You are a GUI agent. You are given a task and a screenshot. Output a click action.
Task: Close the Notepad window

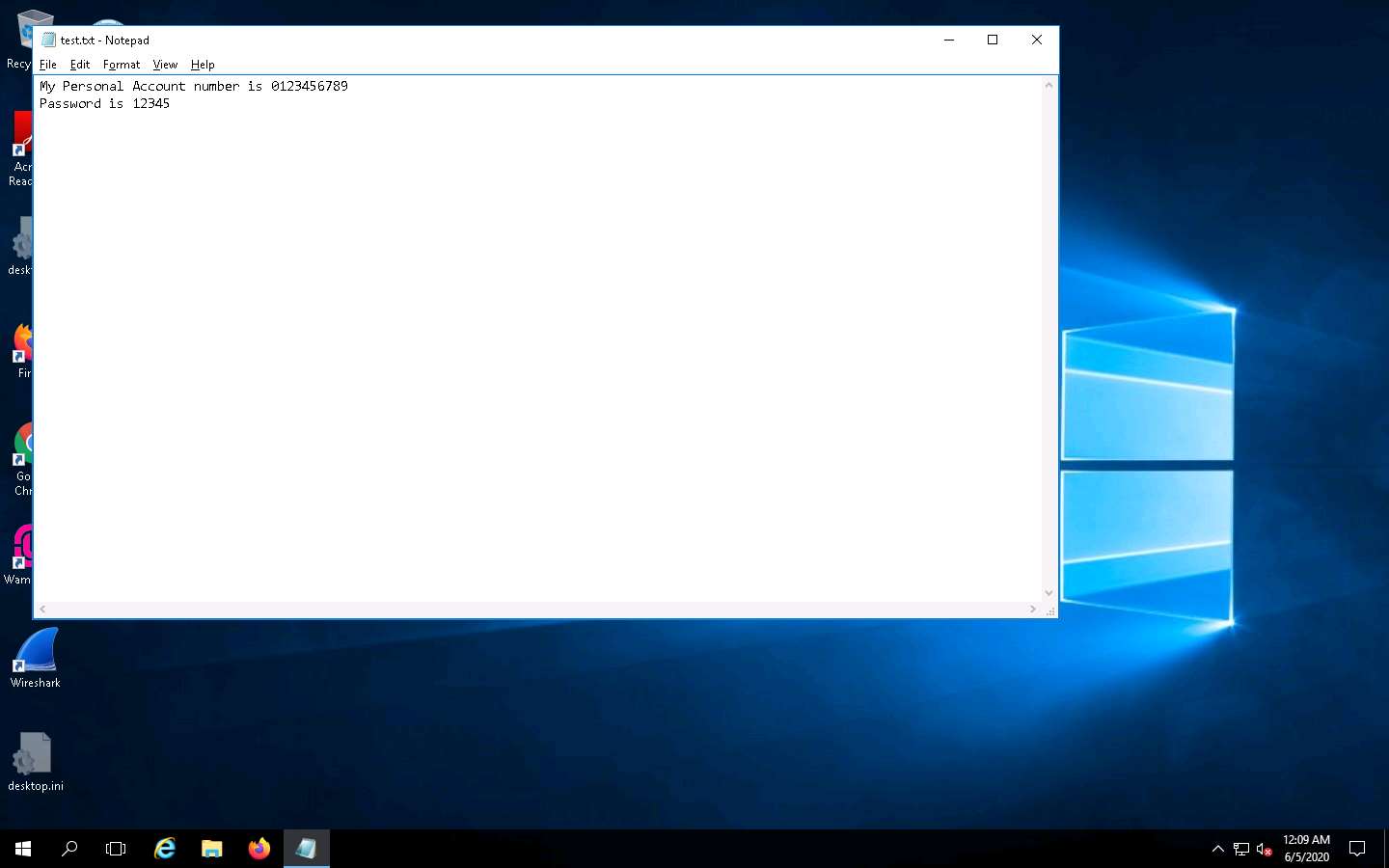pos(1037,41)
